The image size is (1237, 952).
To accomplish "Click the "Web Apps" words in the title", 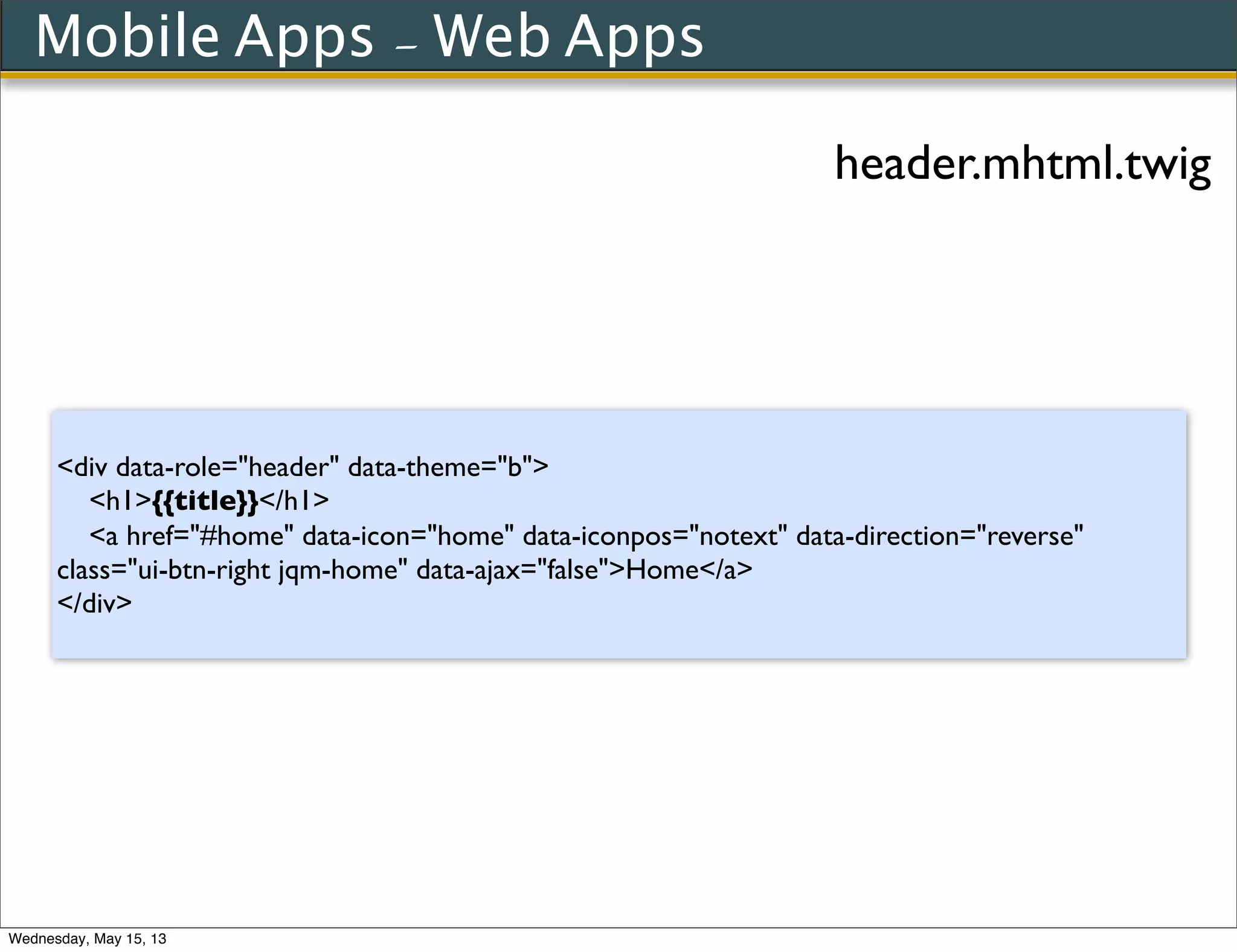I will pos(568,36).
